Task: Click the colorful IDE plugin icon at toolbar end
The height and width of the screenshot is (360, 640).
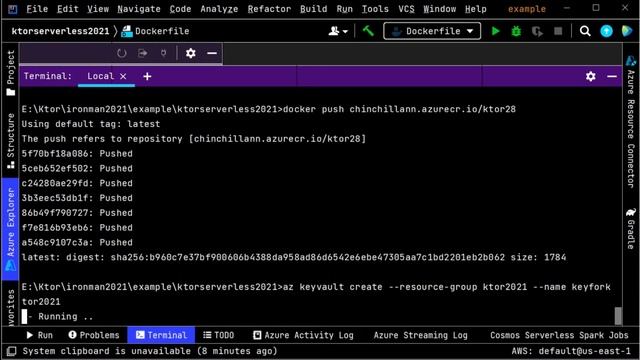Action: tap(627, 31)
